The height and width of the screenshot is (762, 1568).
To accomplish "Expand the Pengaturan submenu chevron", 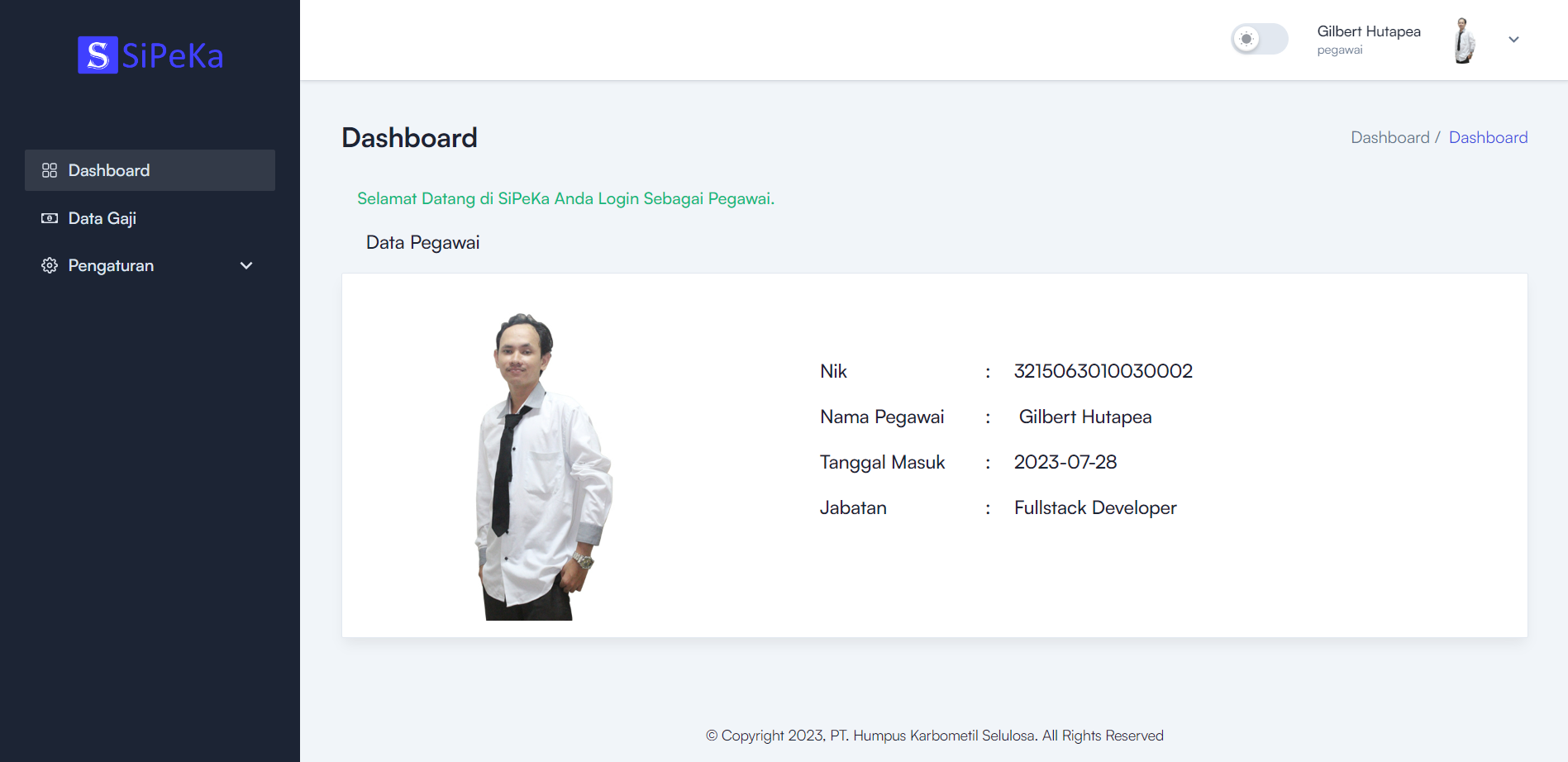I will point(245,265).
